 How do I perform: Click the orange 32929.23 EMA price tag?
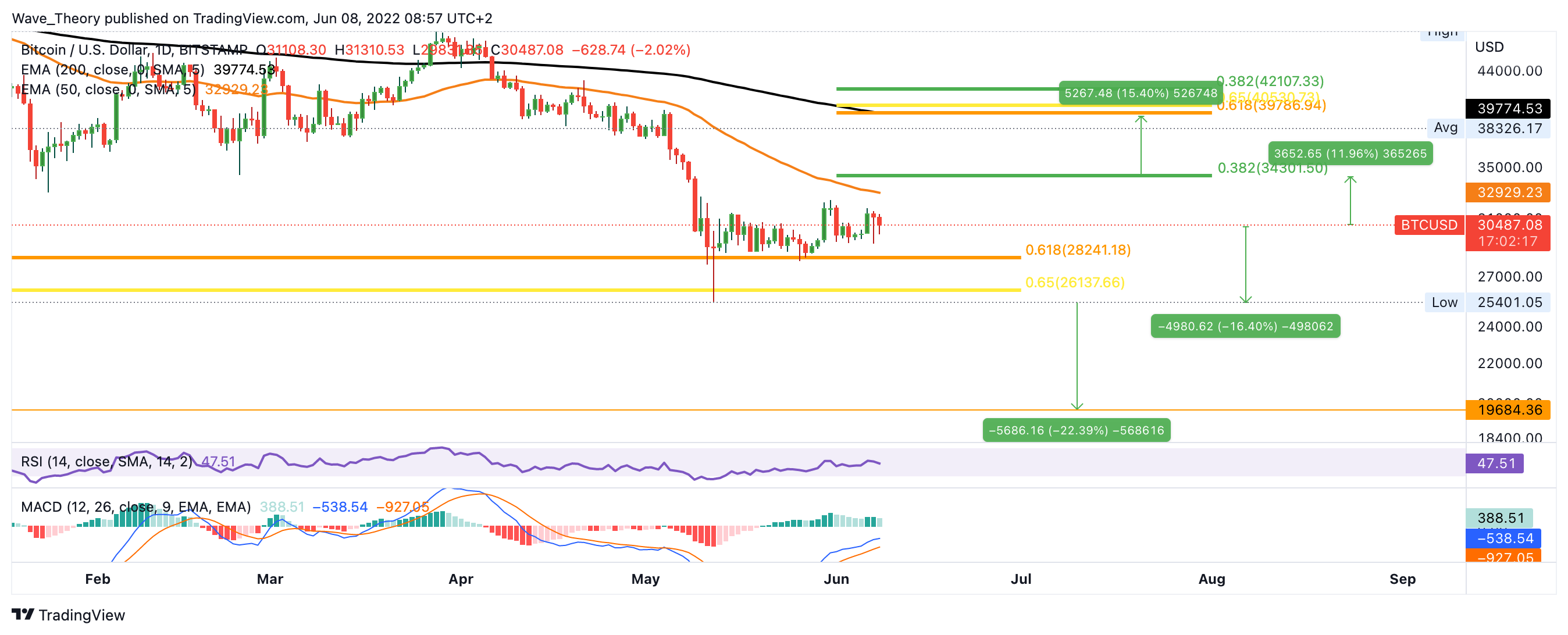pyautogui.click(x=1509, y=192)
